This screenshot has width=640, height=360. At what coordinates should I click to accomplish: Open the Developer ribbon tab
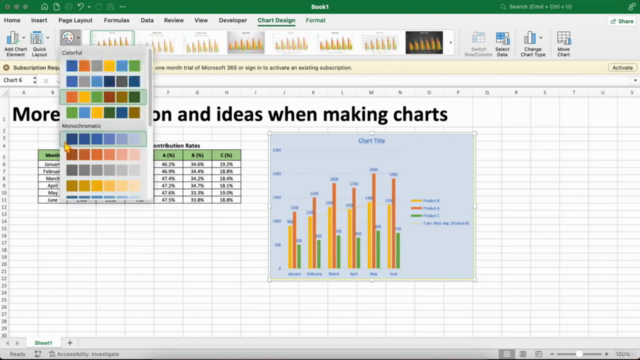tap(233, 20)
